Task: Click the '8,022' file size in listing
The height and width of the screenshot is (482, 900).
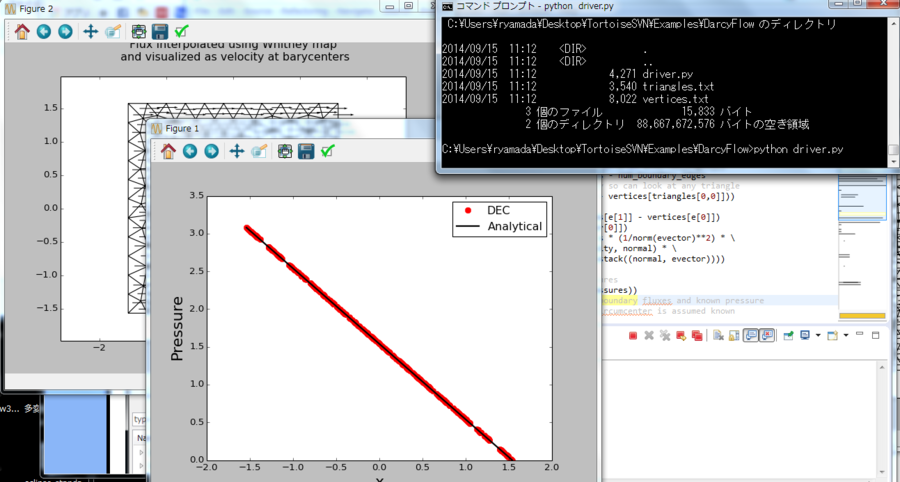Action: (625, 99)
